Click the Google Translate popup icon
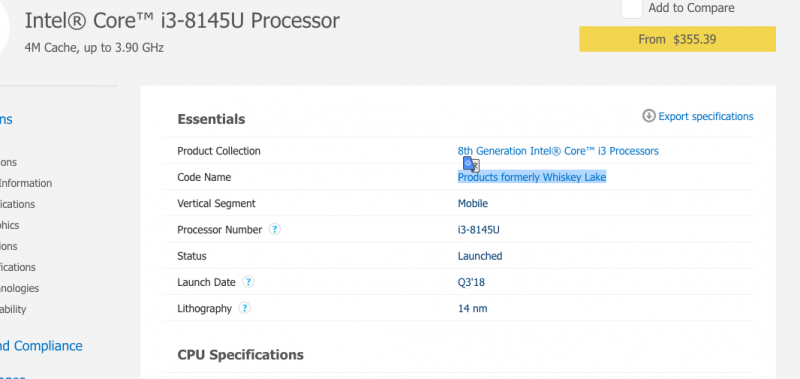 coord(471,164)
